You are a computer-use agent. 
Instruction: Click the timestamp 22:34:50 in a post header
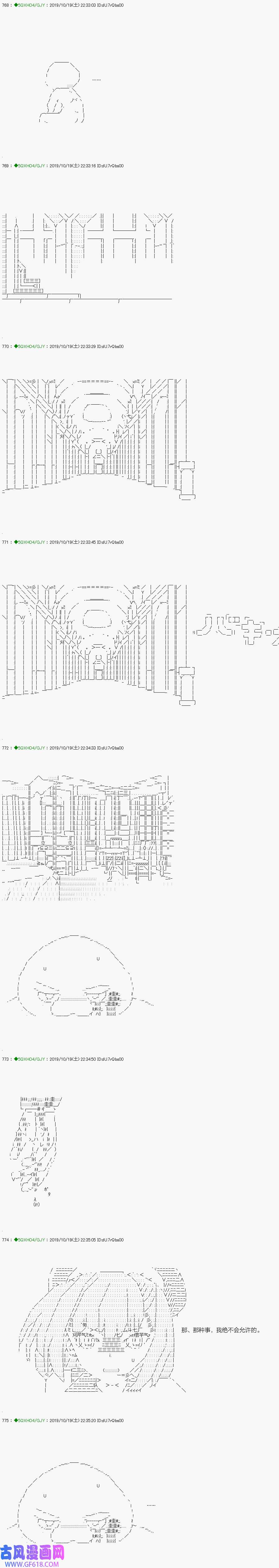pos(88,1059)
